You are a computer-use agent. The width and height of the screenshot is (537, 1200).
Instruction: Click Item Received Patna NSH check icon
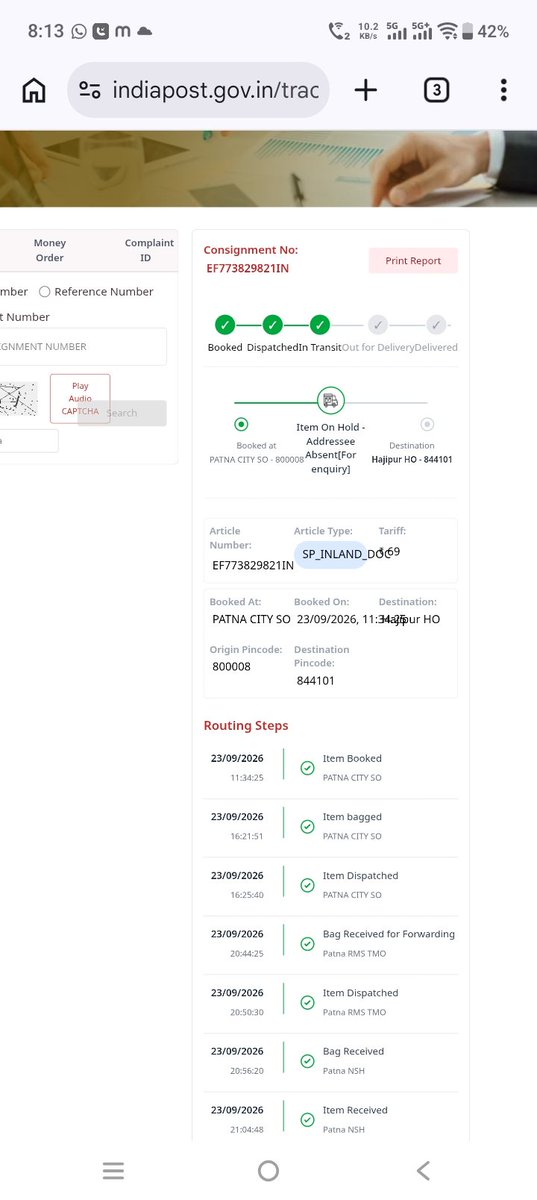(x=307, y=1120)
